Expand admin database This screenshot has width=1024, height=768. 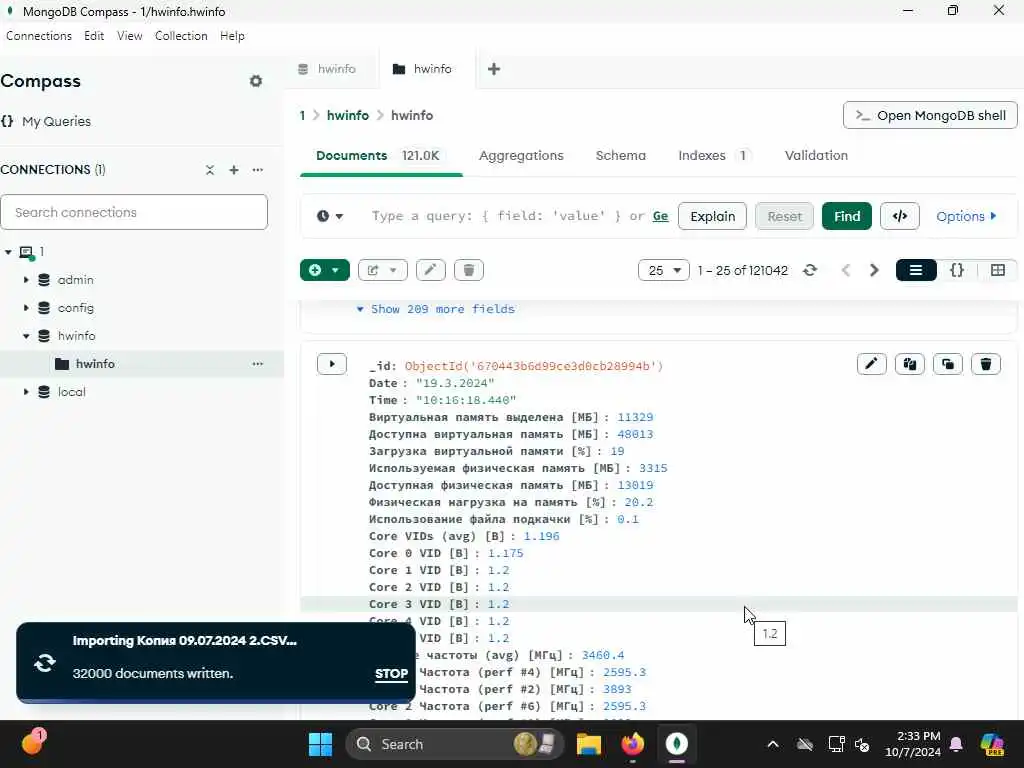pyautogui.click(x=26, y=280)
